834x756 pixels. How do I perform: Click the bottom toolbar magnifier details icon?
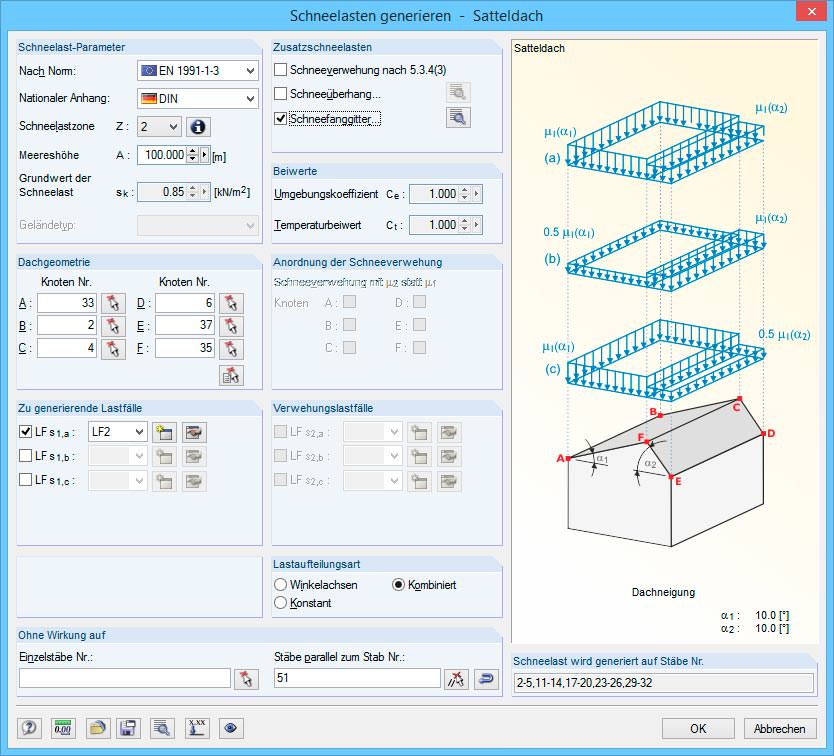pos(162,728)
